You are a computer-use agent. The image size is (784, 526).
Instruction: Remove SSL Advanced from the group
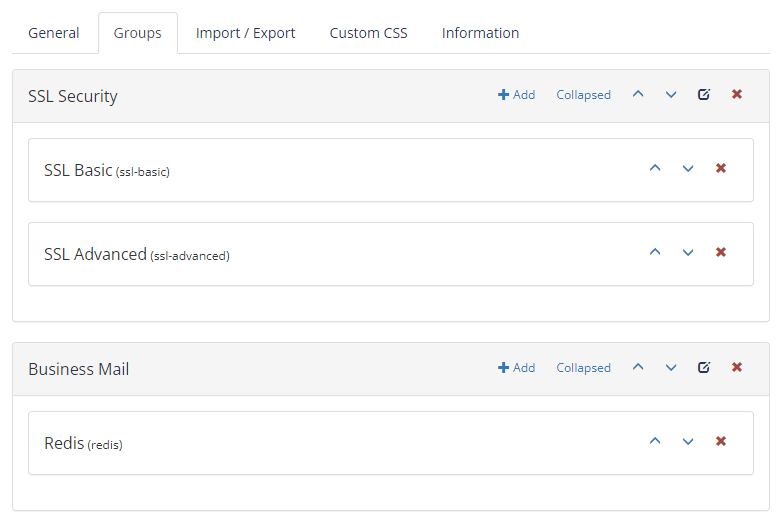[720, 252]
